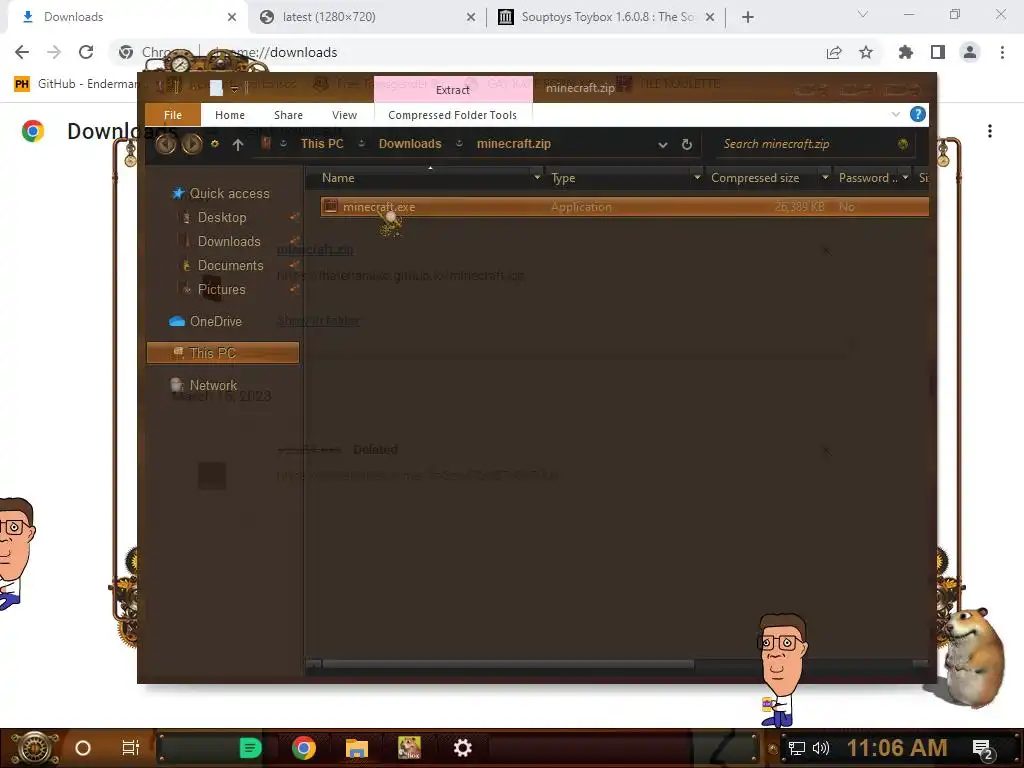Switch to Chrome from the taskbar
Screen dimensions: 1024x768
pyautogui.click(x=304, y=748)
